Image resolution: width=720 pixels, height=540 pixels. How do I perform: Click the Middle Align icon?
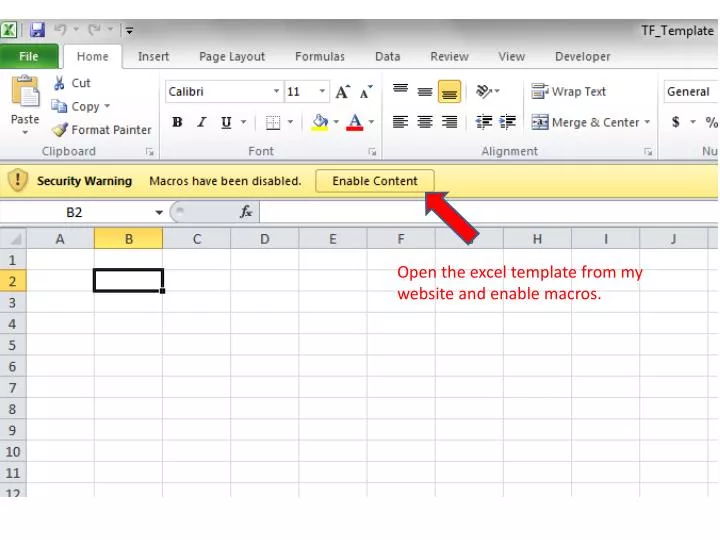coord(425,92)
